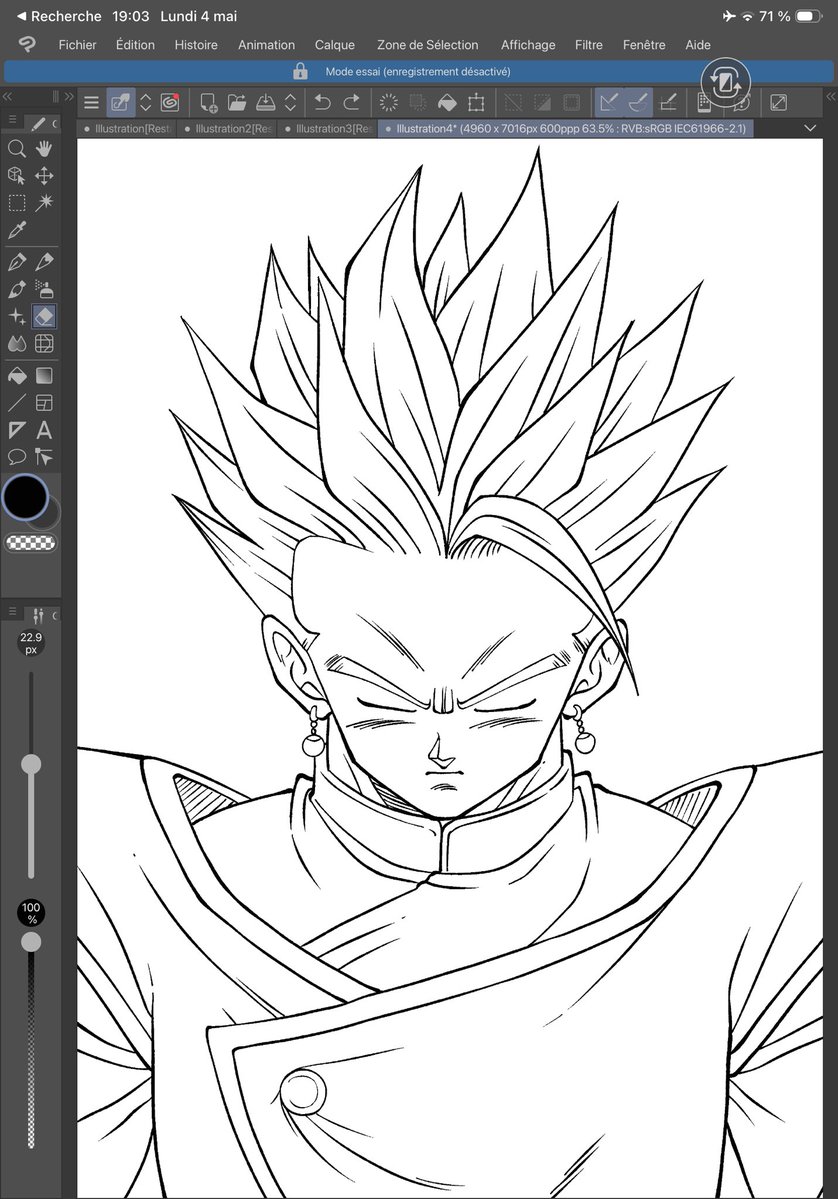
Task: Select the Gradient tool
Action: click(x=44, y=375)
